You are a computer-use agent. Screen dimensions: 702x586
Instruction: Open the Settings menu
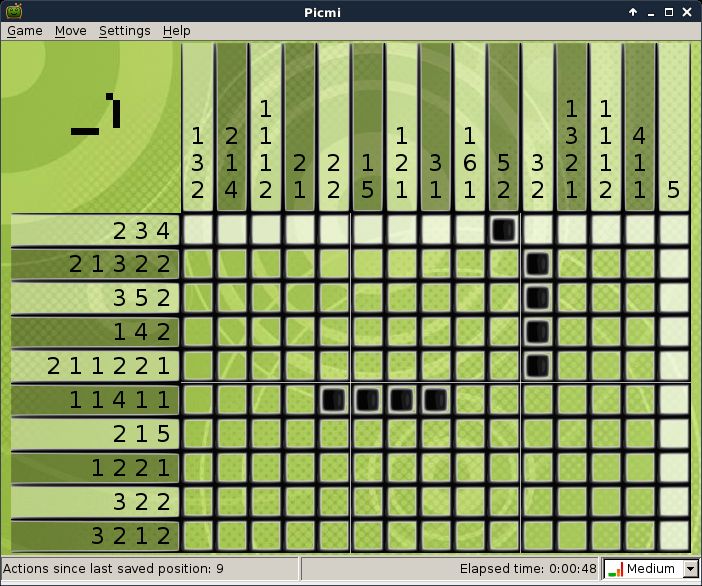coord(125,30)
